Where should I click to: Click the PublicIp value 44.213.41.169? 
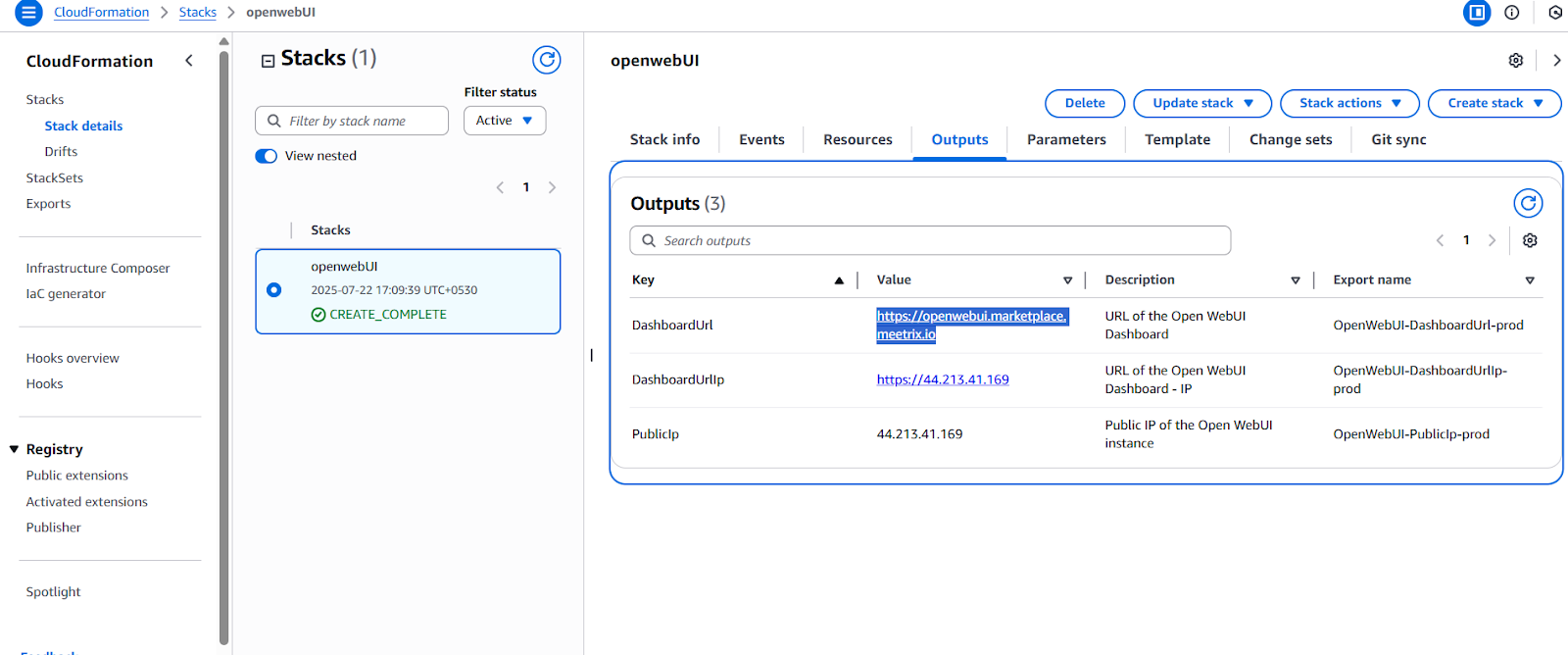pyautogui.click(x=919, y=434)
